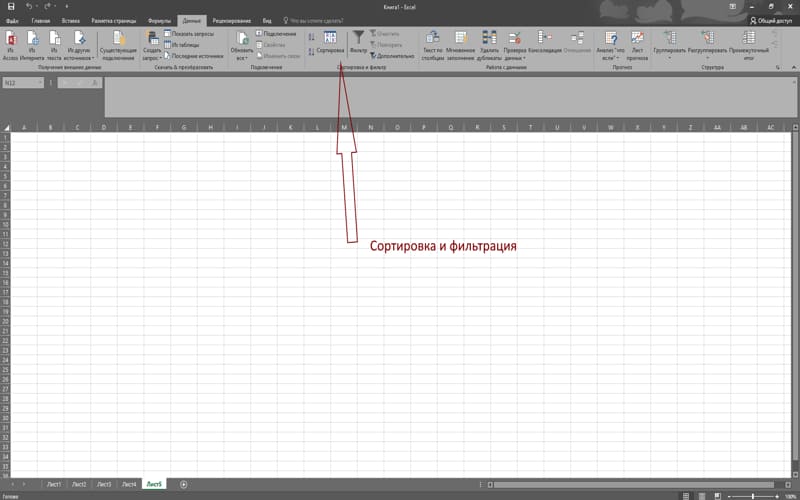800x500 pixels.
Task: Collapse the ribbon with the chevron
Action: pyautogui.click(x=793, y=67)
